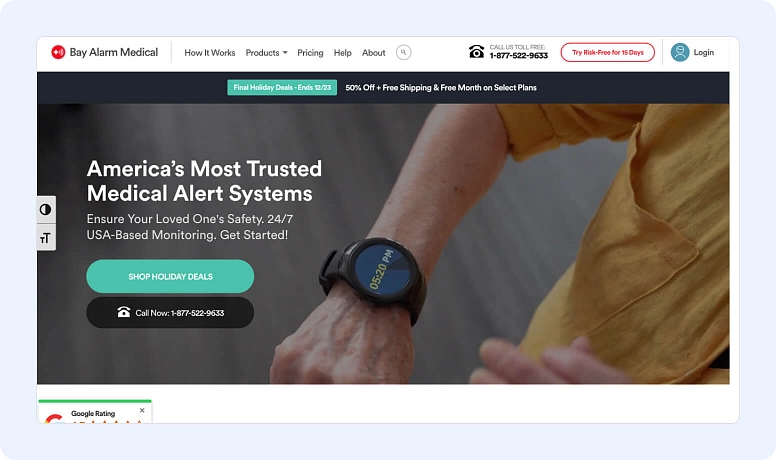
Task: Click the Final Holiday Deals teal badge
Action: 282,87
